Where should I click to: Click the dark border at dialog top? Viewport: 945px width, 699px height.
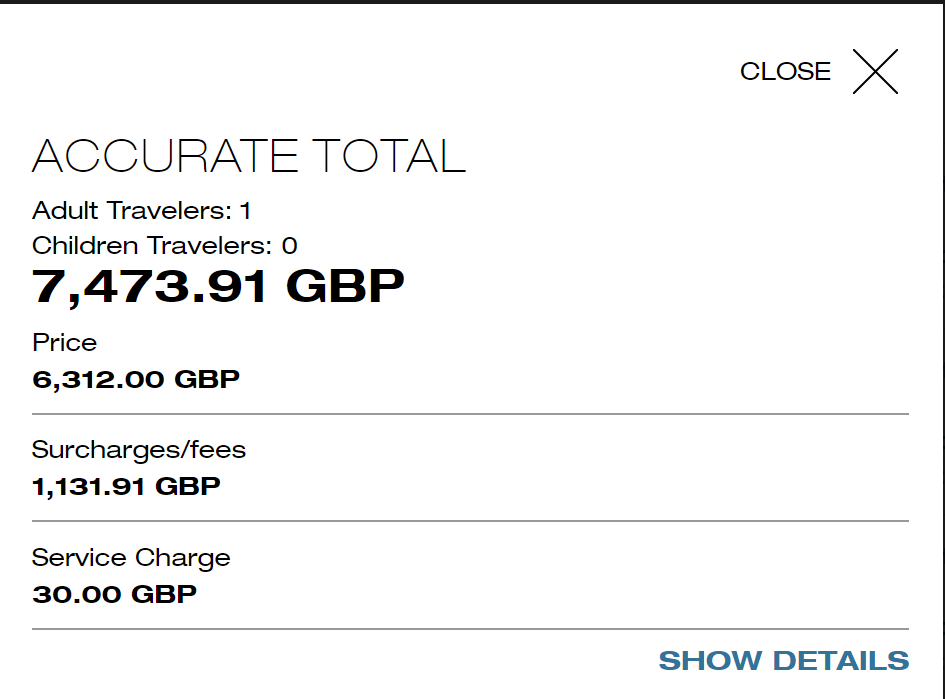[x=472, y=2]
